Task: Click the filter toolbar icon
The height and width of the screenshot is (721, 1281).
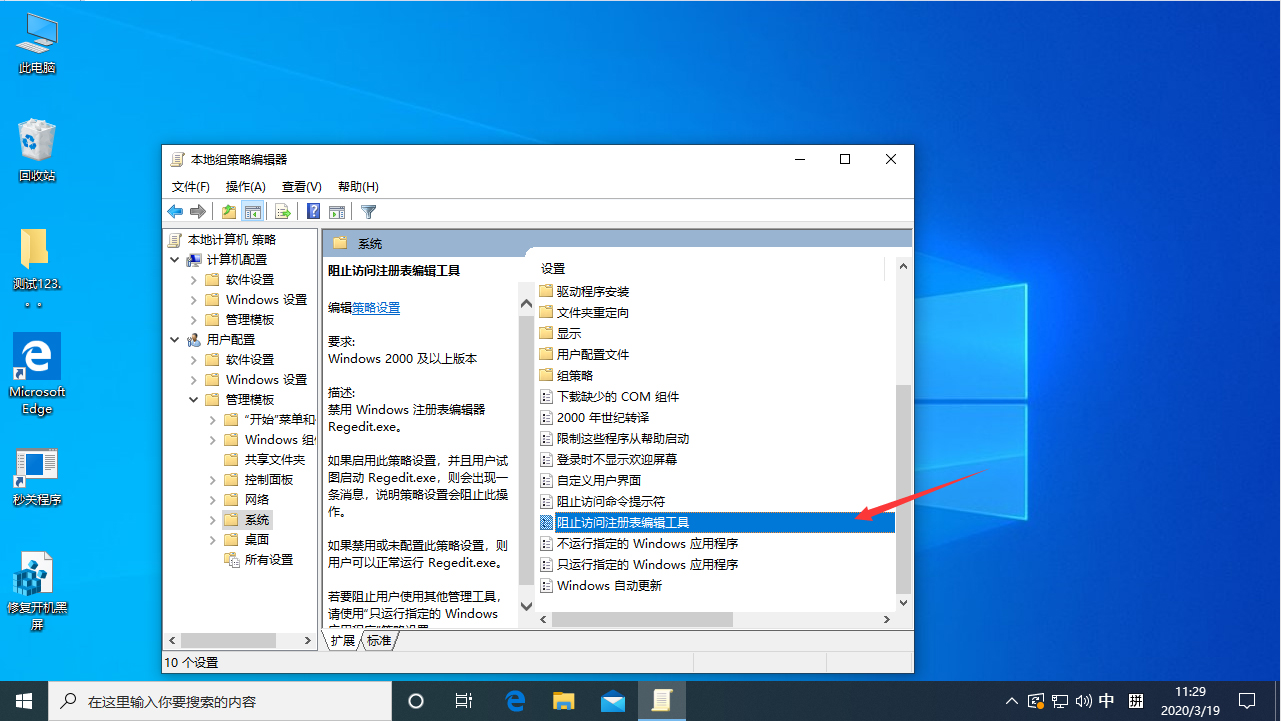Action: pos(368,211)
